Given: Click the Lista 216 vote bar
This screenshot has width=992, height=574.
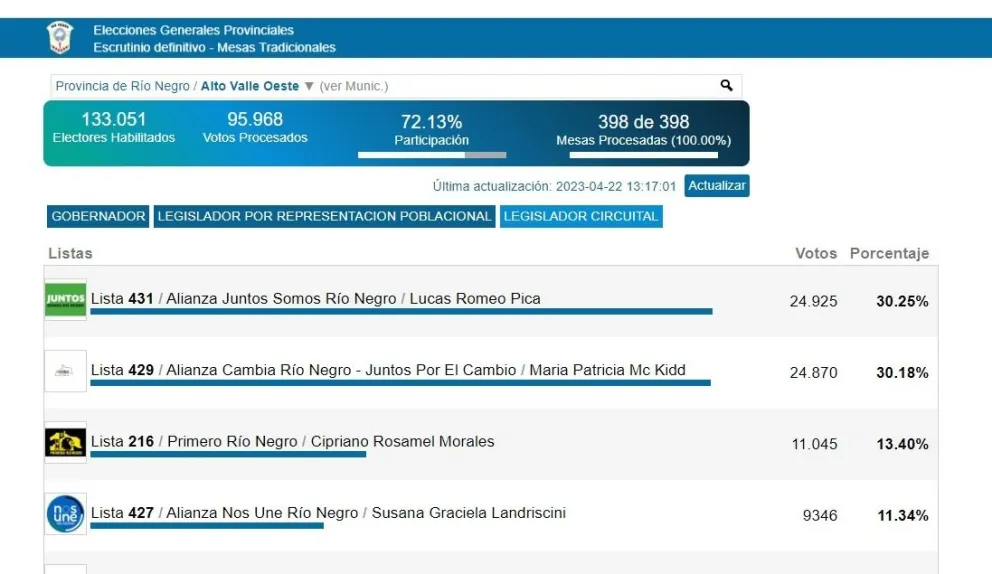Looking at the screenshot, I should point(228,454).
